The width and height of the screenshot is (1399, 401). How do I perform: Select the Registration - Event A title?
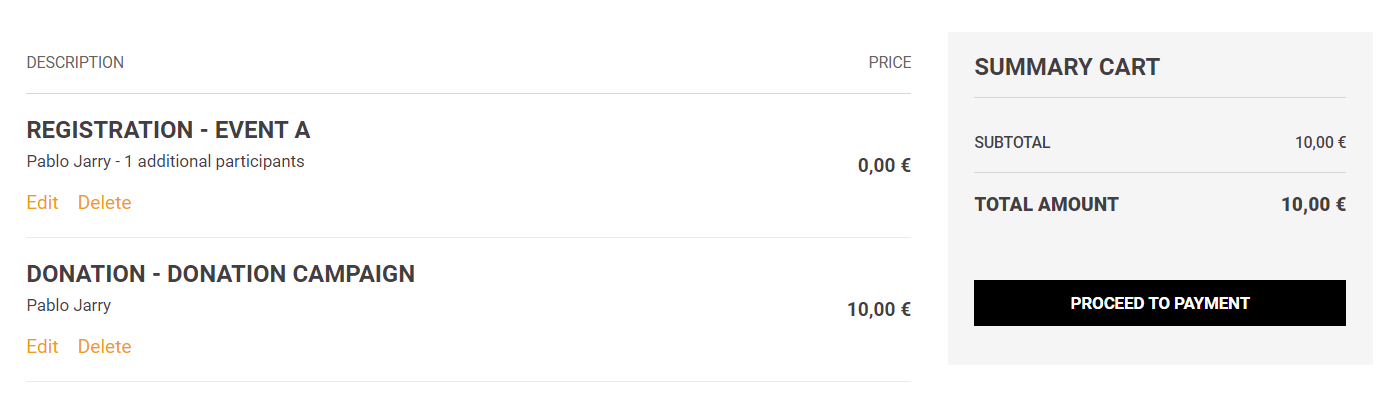click(168, 130)
